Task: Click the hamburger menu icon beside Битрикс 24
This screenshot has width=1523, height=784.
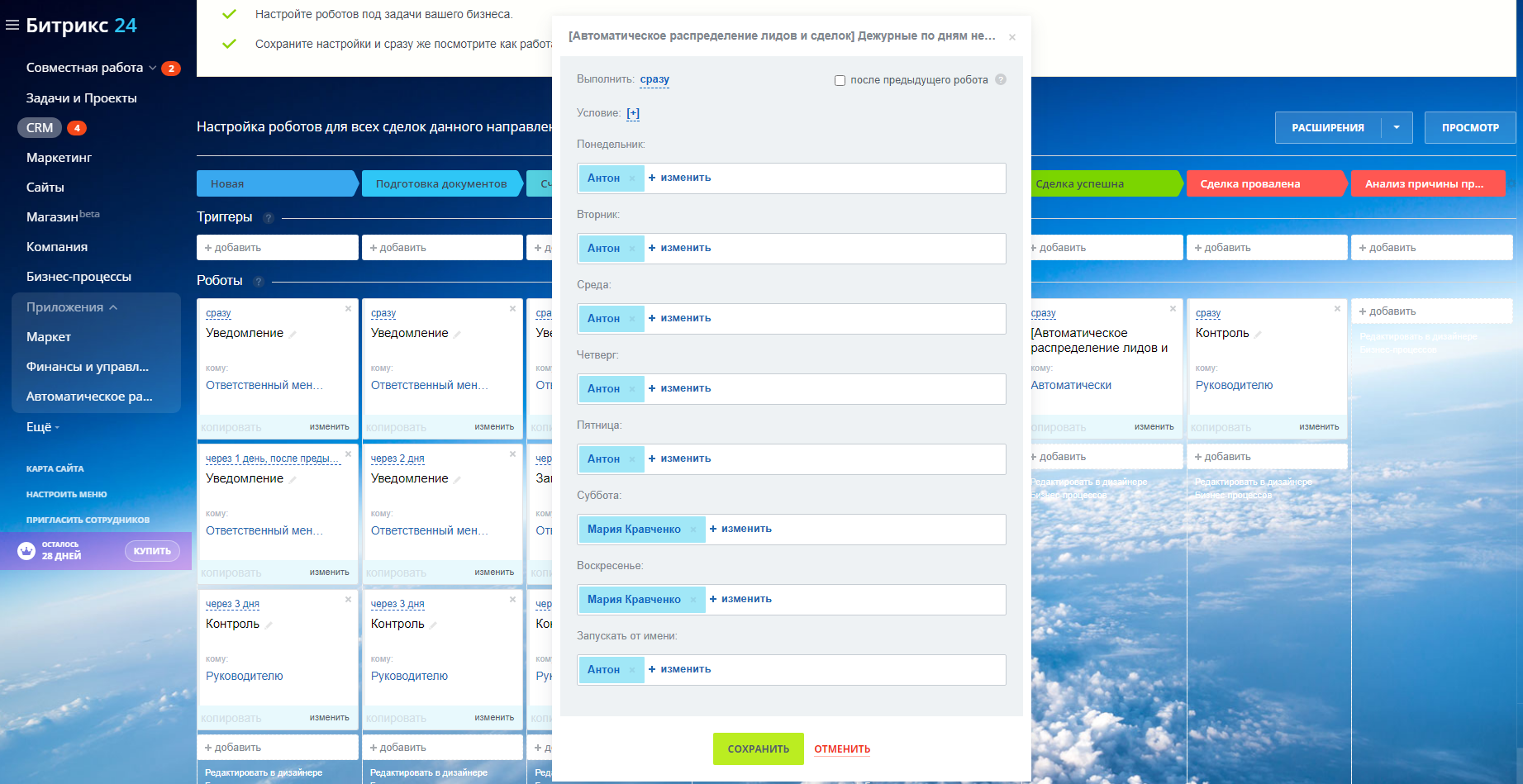Action: 12,25
